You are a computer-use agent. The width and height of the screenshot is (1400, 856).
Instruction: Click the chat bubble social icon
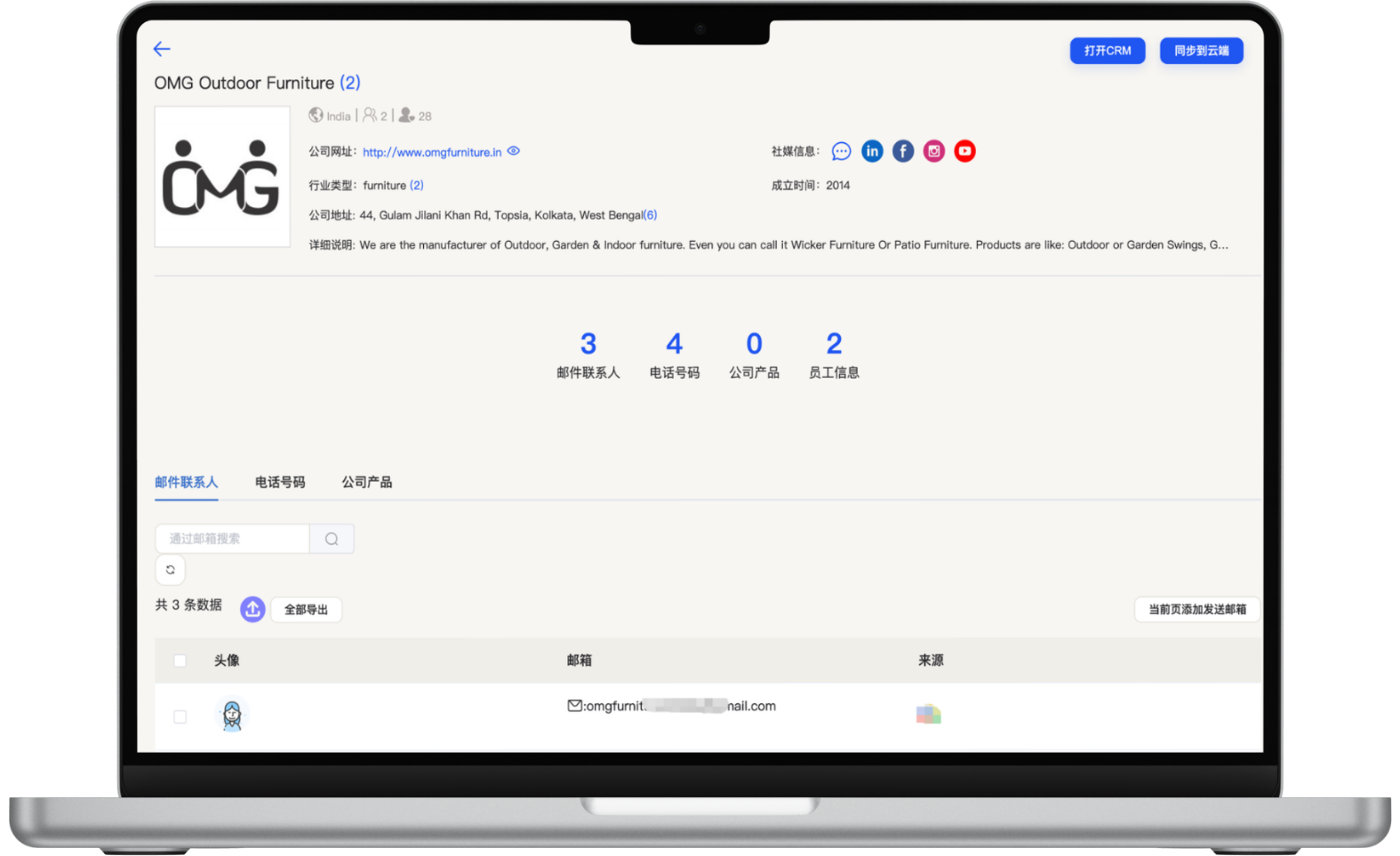click(841, 151)
